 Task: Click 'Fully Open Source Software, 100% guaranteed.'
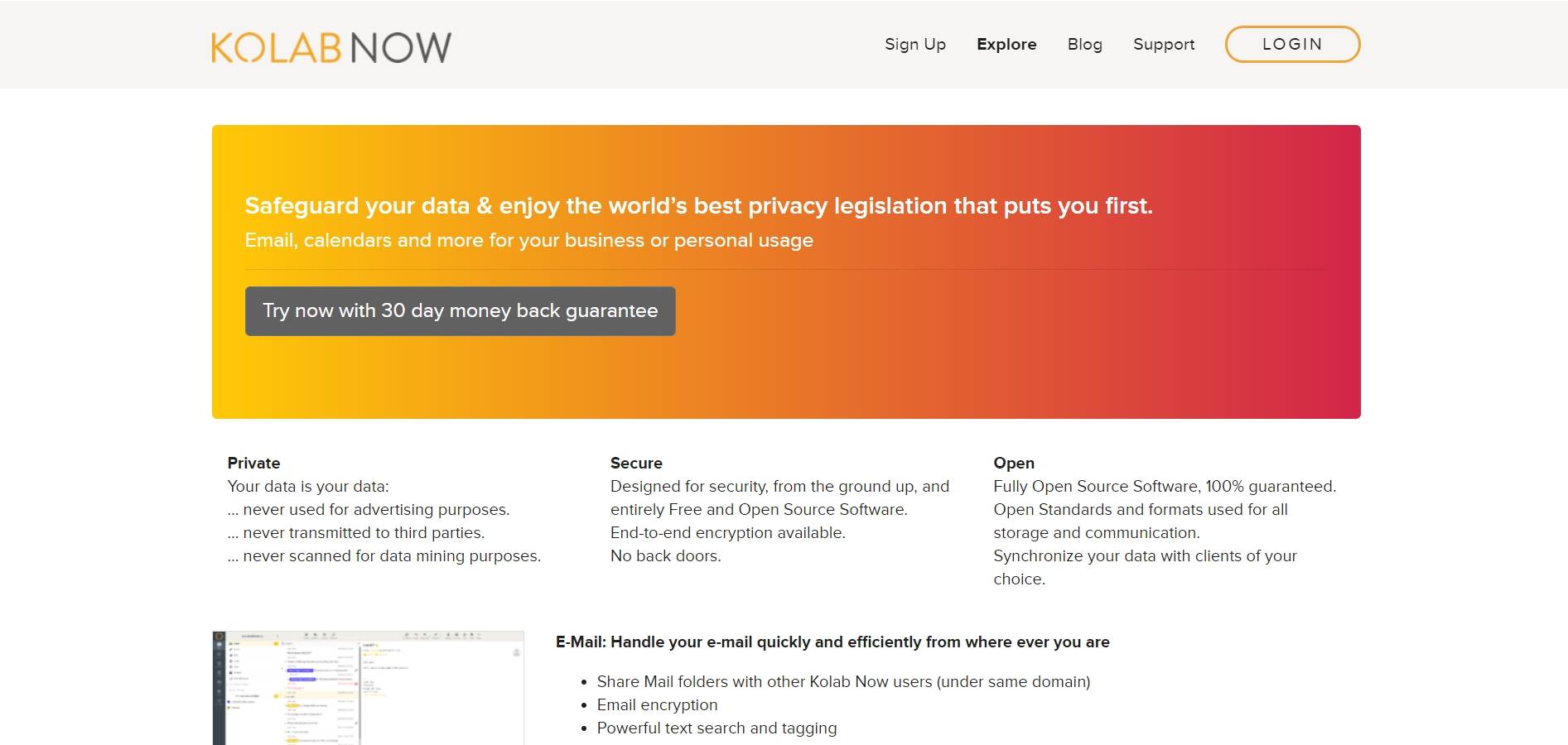(1165, 486)
